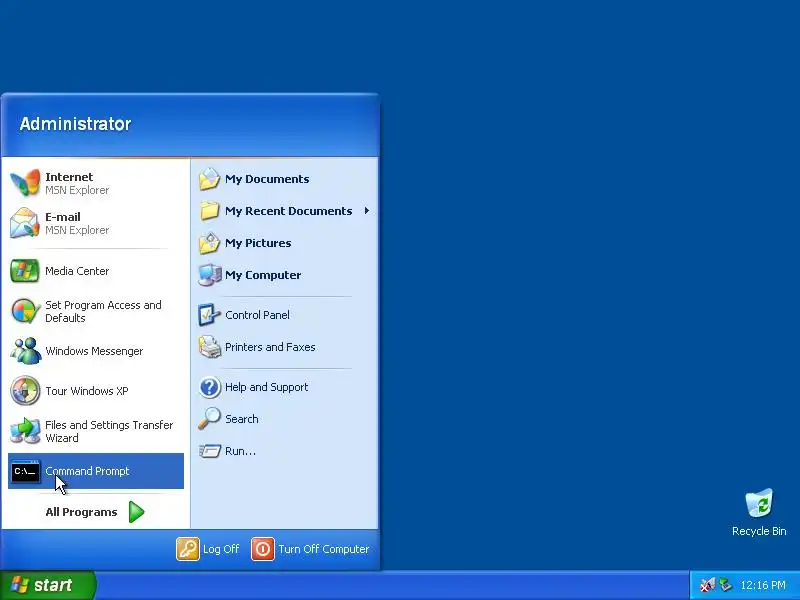Click the My Recent Documents folder icon
The image size is (800, 600).
tap(209, 211)
